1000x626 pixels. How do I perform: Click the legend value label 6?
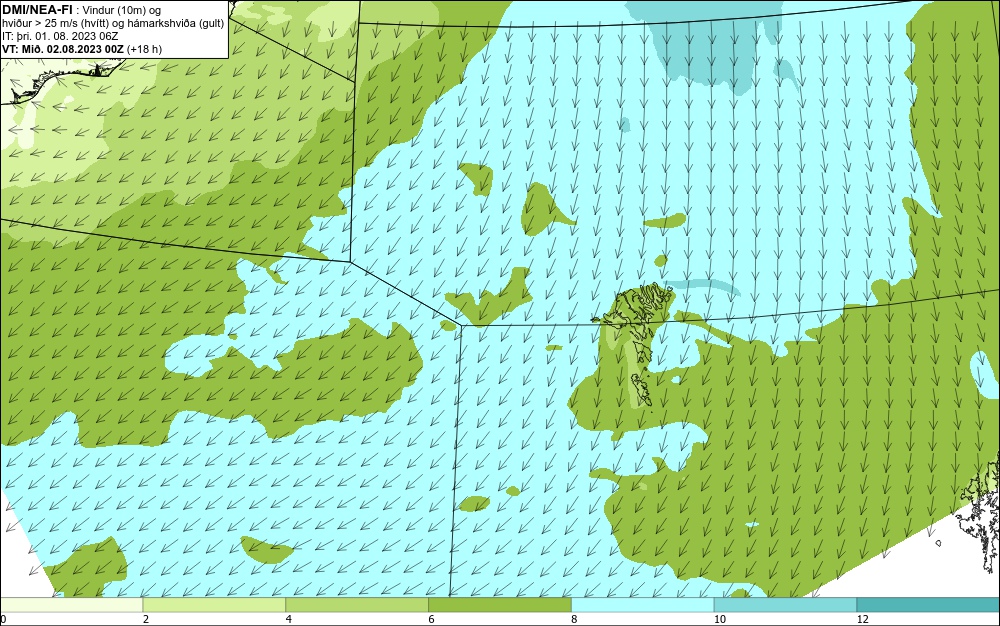pyautogui.click(x=432, y=619)
